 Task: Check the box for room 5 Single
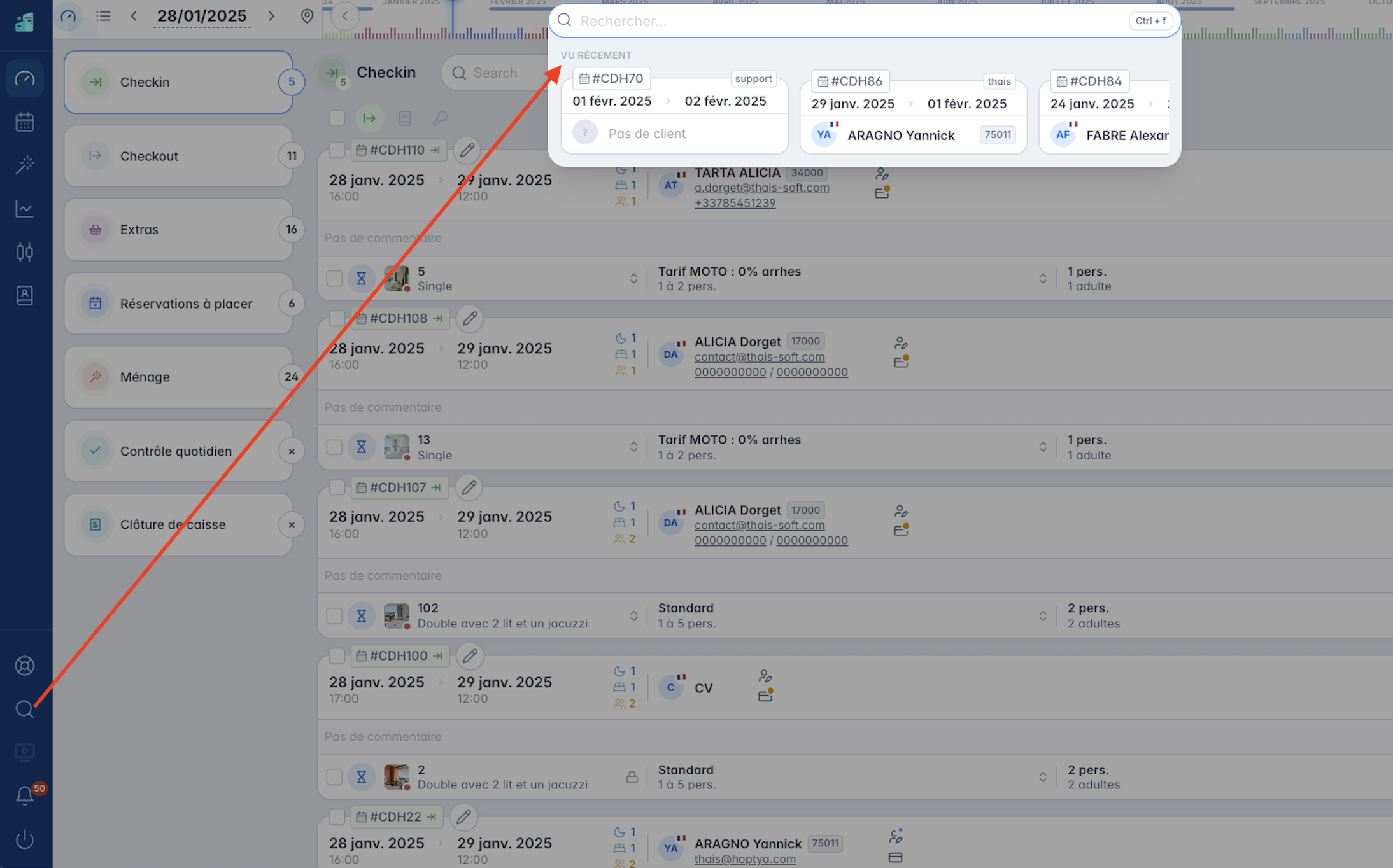pos(334,278)
